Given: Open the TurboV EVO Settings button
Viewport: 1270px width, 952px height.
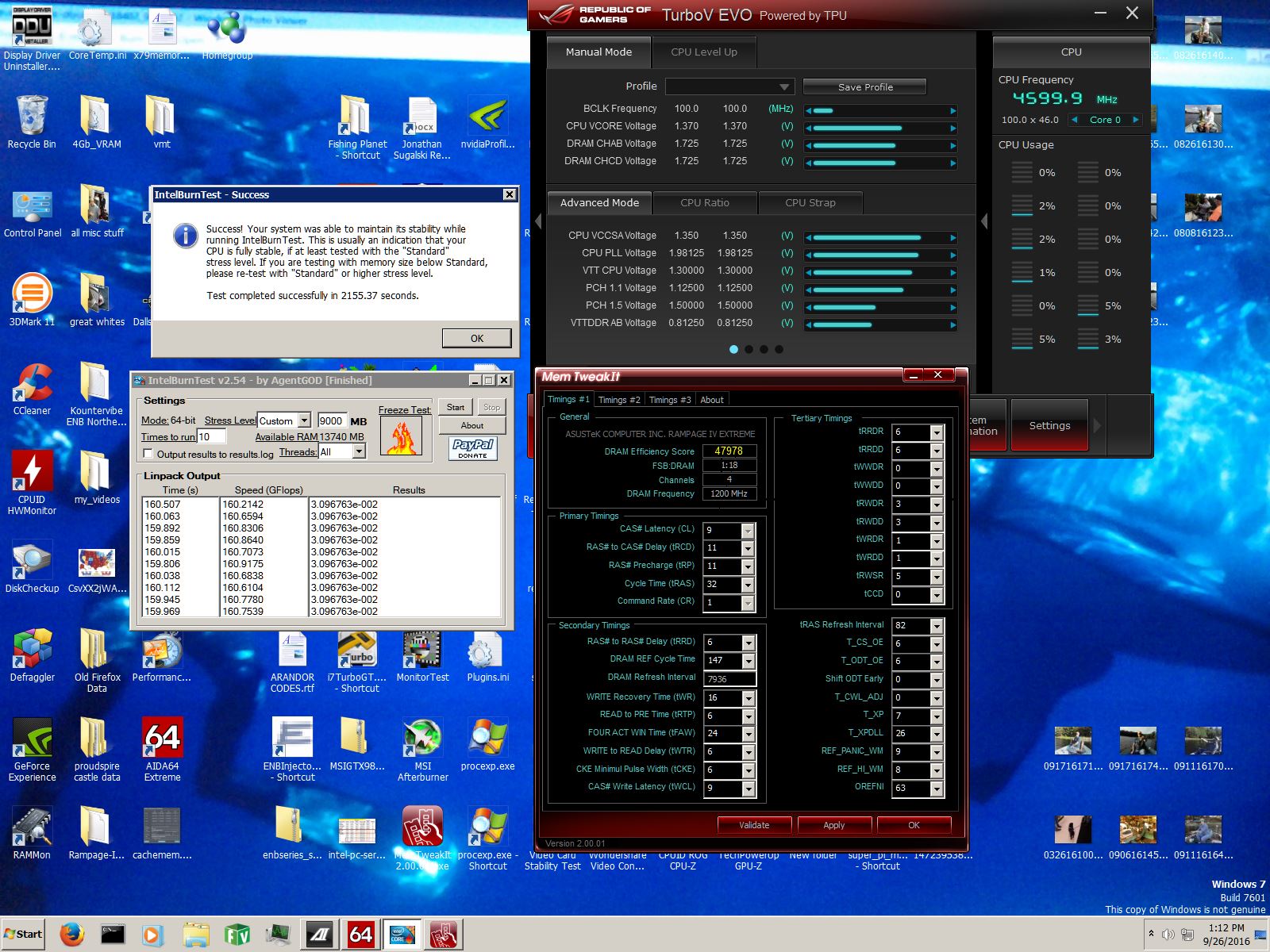Looking at the screenshot, I should [1049, 426].
